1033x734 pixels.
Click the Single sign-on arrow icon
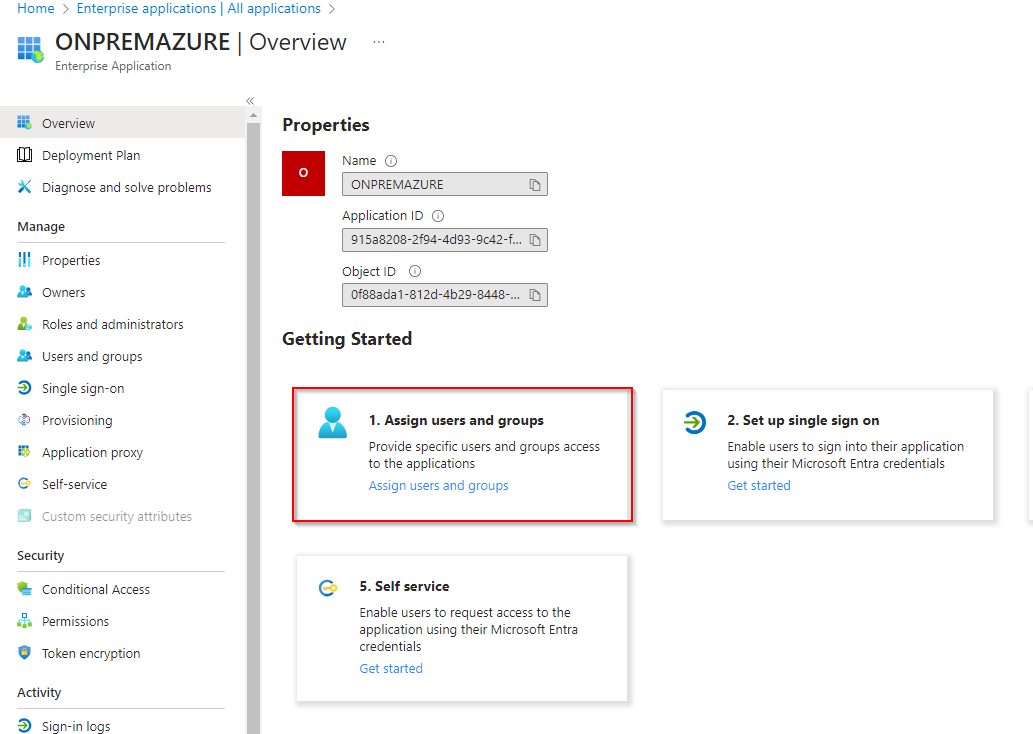pos(24,387)
